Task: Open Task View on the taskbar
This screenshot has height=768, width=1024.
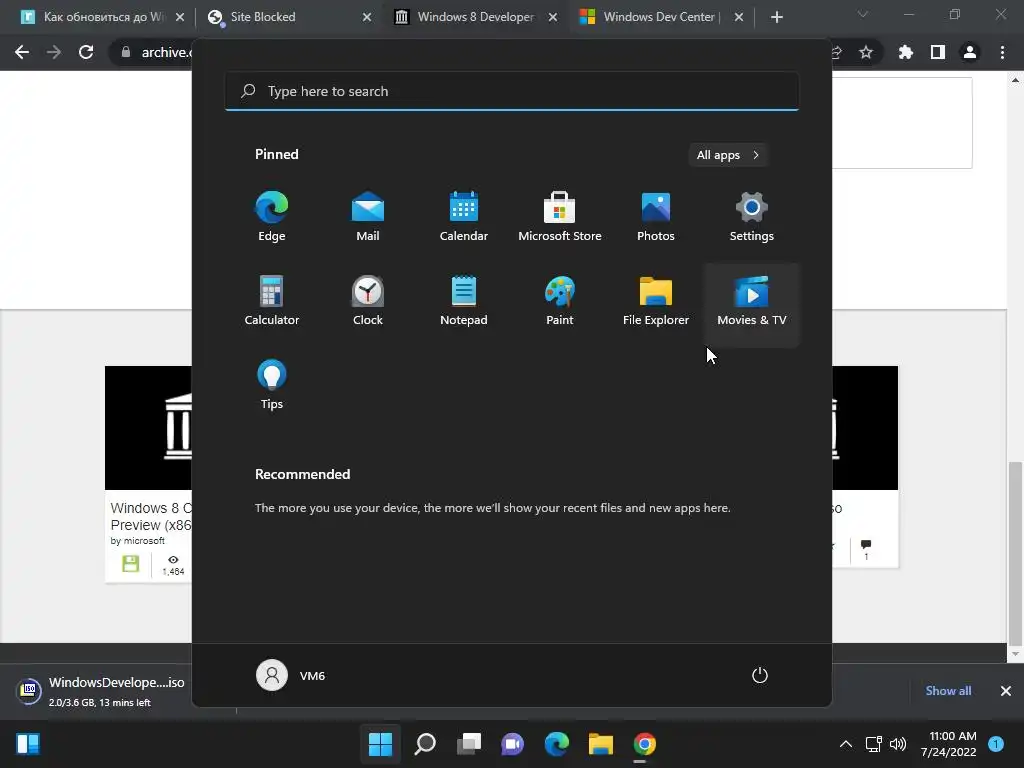Action: pos(468,744)
